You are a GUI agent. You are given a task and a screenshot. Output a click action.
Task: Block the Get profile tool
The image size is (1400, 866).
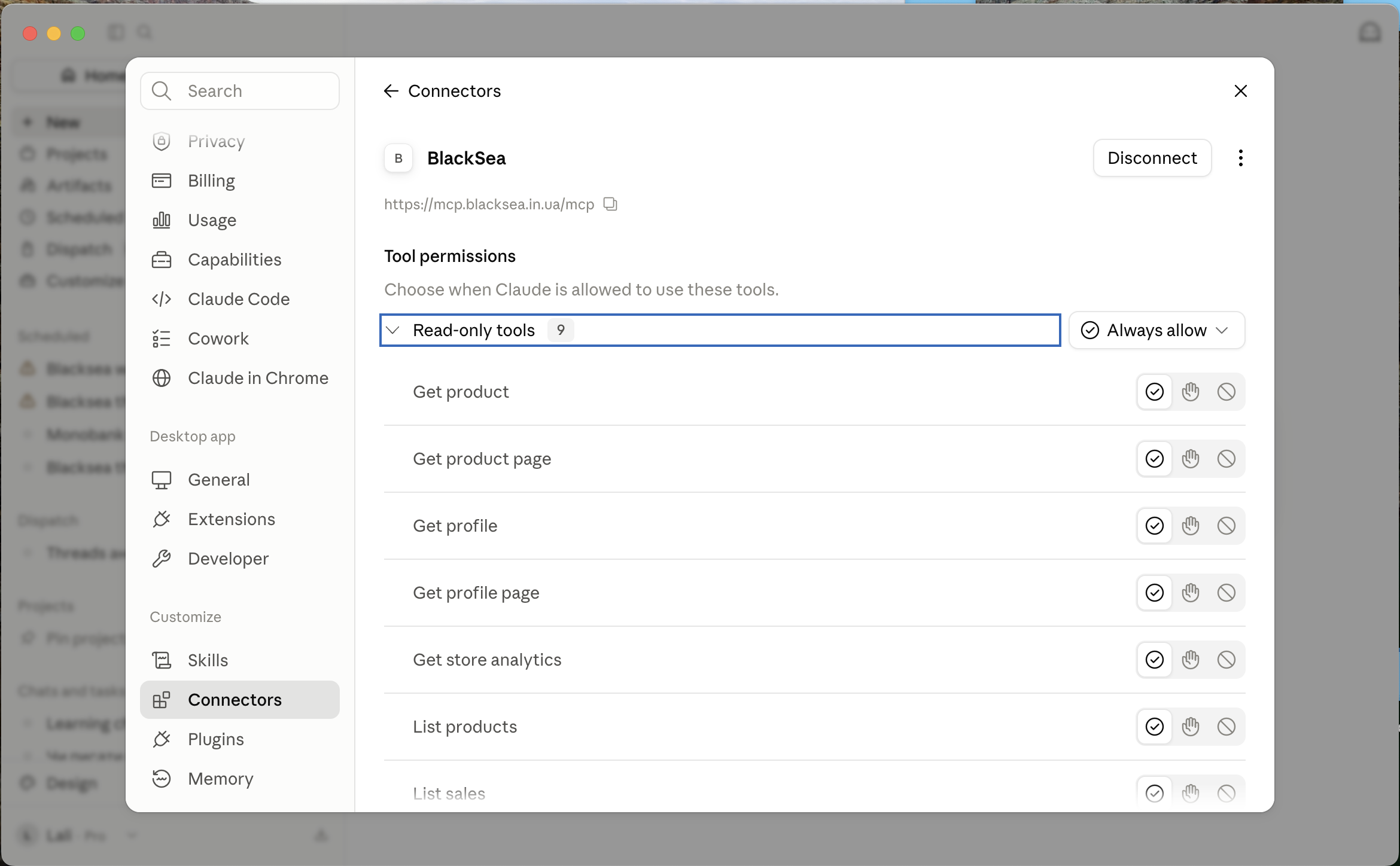click(x=1226, y=526)
